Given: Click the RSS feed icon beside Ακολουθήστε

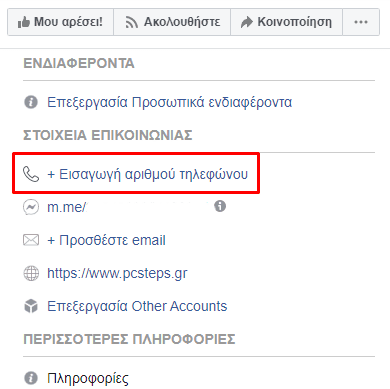Looking at the screenshot, I should pyautogui.click(x=131, y=23).
